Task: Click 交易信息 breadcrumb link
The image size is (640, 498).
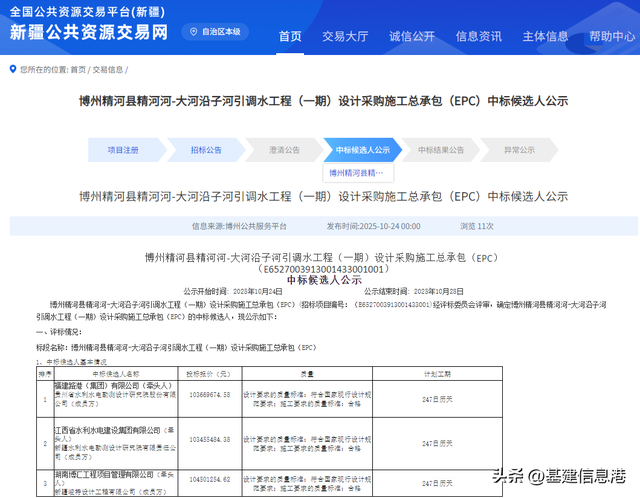Action: [108, 70]
